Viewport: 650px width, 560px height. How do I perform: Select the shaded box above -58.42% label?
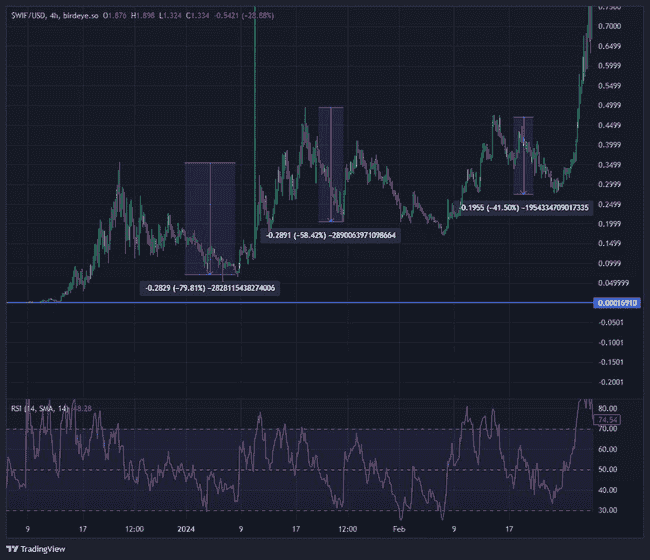point(331,164)
